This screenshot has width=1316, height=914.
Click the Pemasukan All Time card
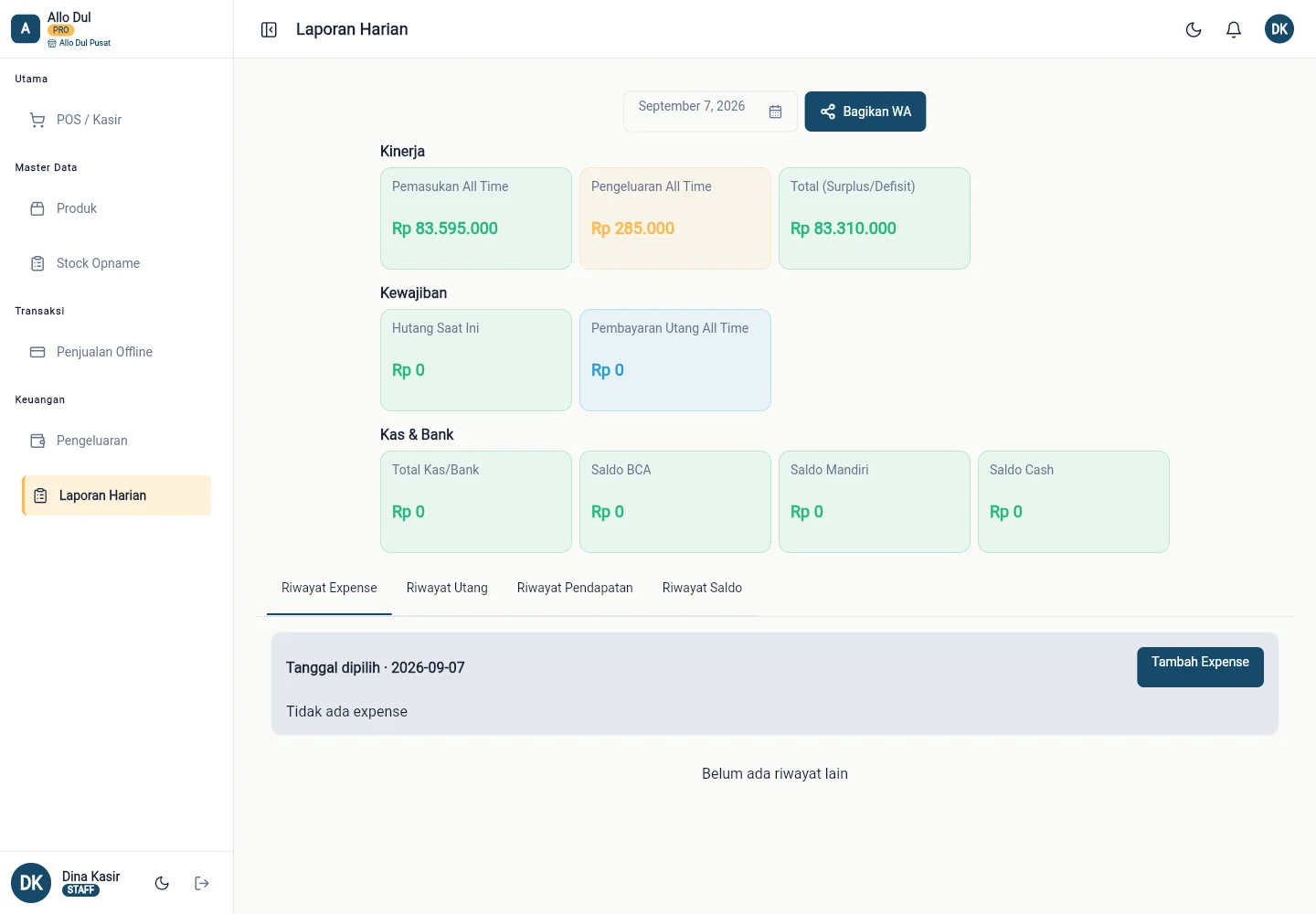476,218
